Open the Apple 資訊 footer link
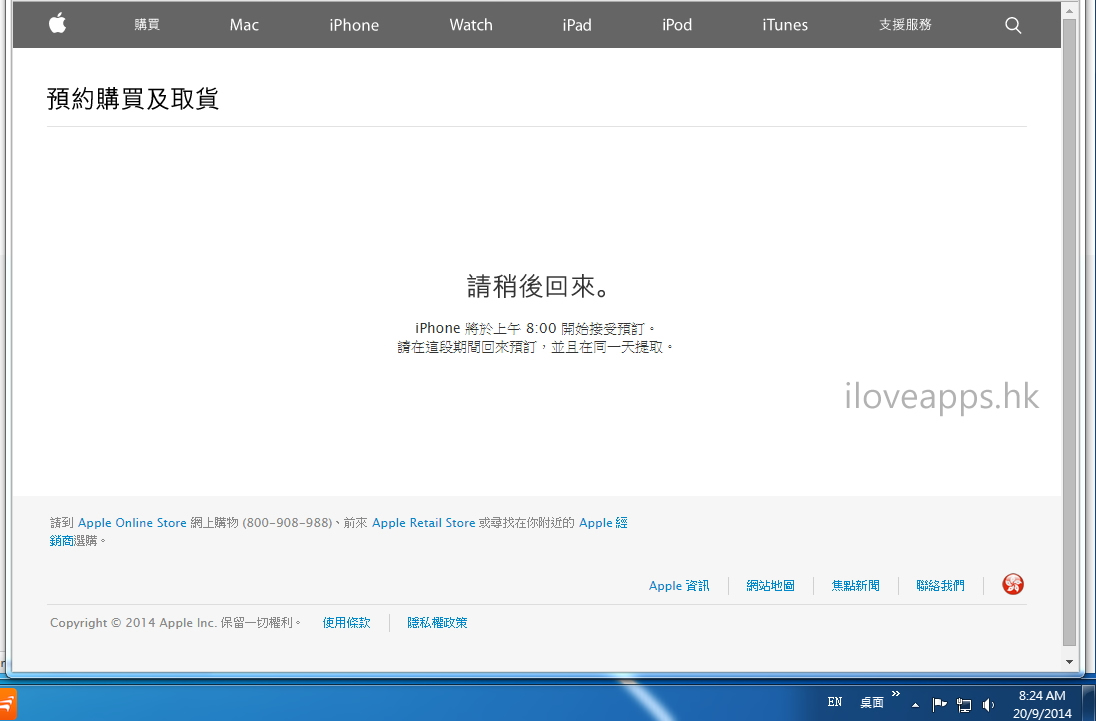The image size is (1096, 721). pos(679,585)
